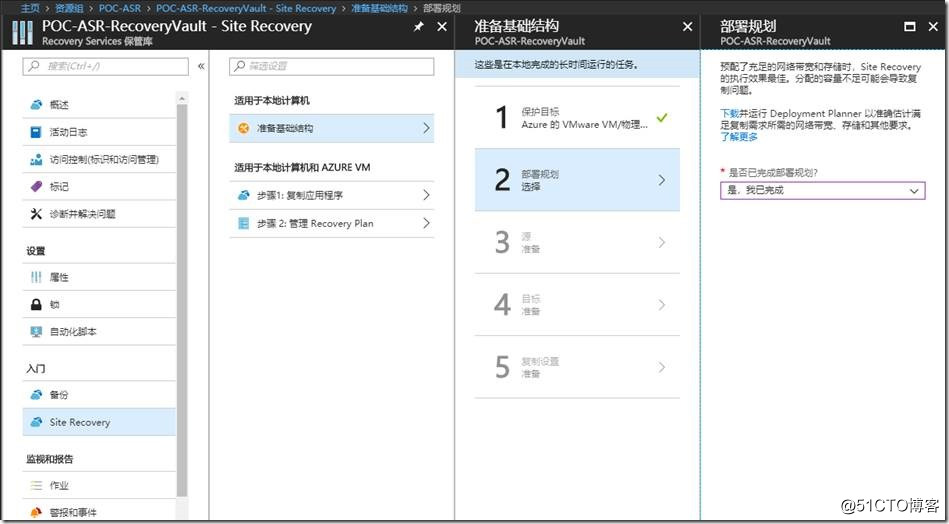Click the purple 标记 tag icon
This screenshot has height=524, width=949.
[x=36, y=187]
